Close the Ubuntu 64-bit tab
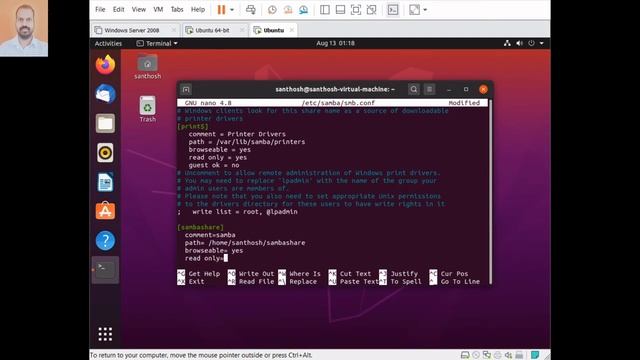640x360 pixels. (242, 30)
